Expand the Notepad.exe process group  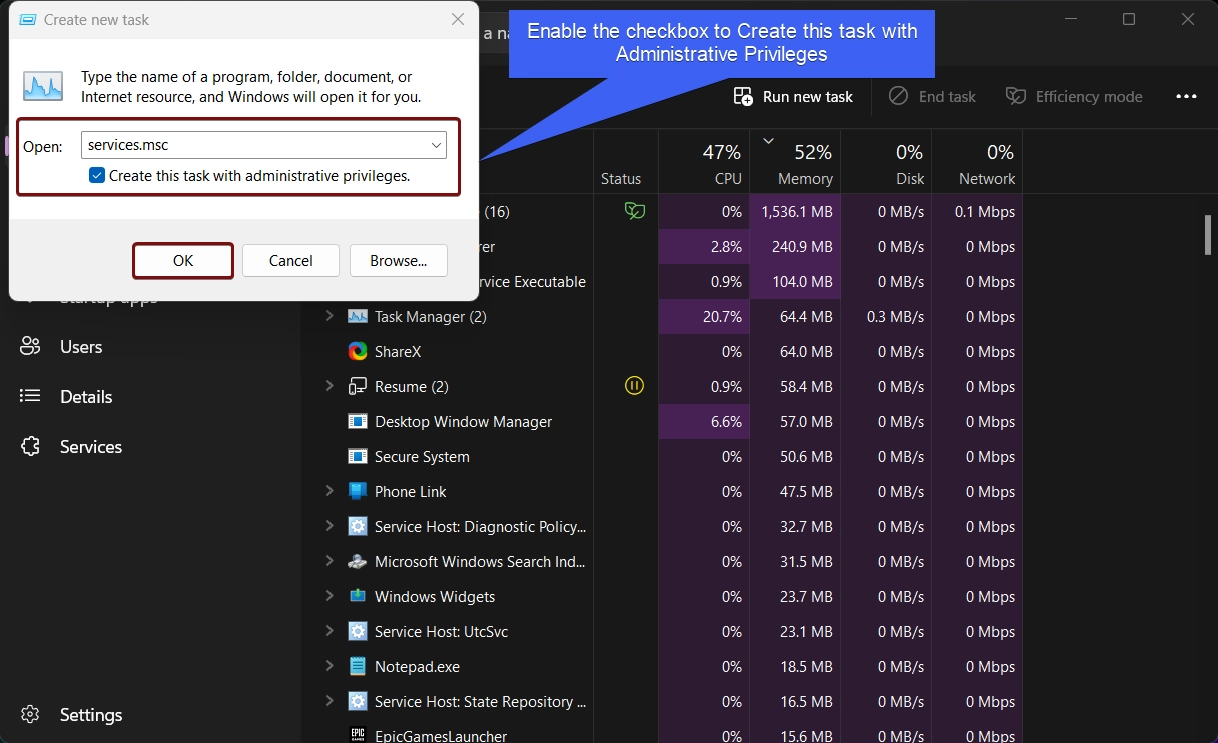329,666
